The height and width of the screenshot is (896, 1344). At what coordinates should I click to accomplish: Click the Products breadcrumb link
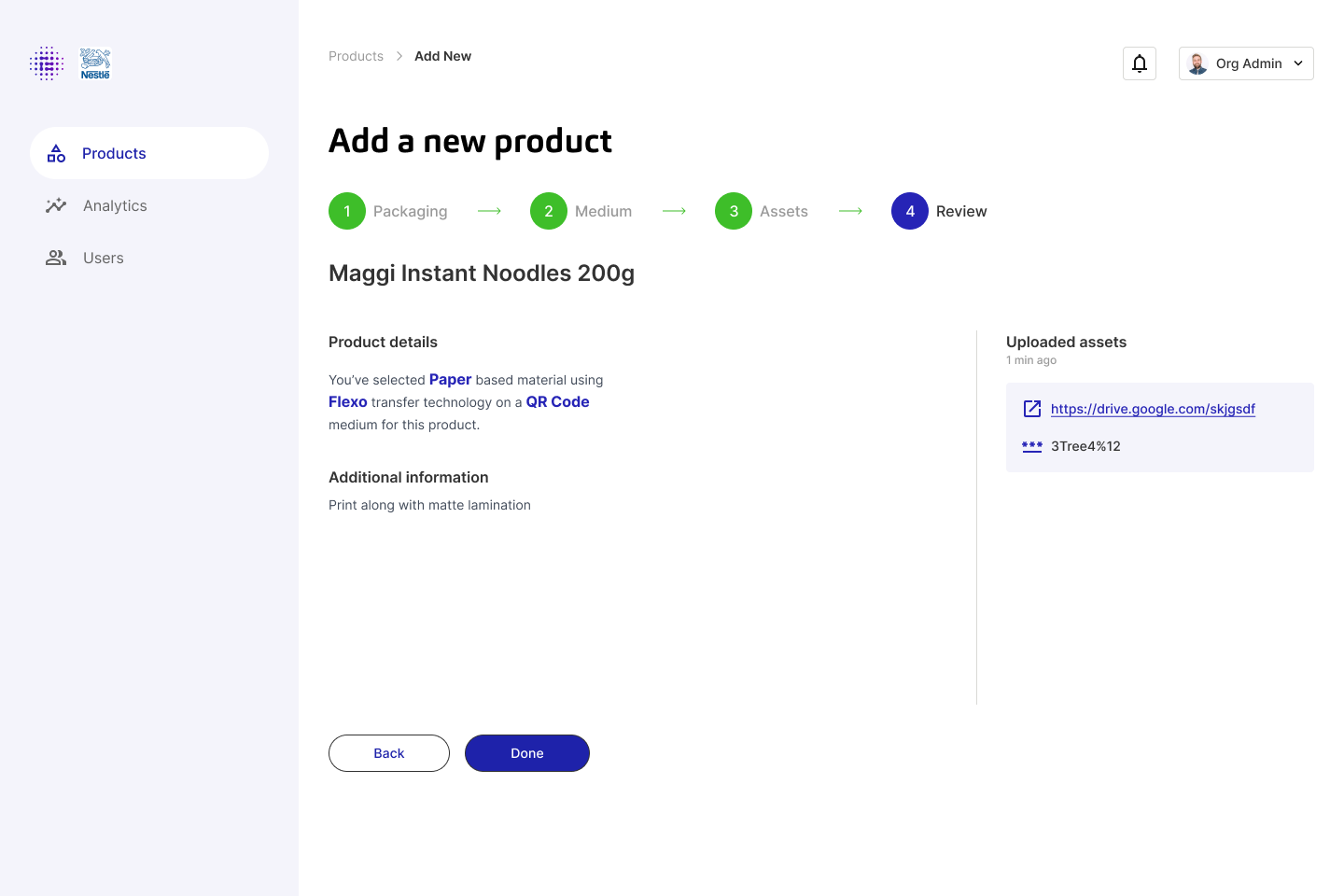(356, 56)
